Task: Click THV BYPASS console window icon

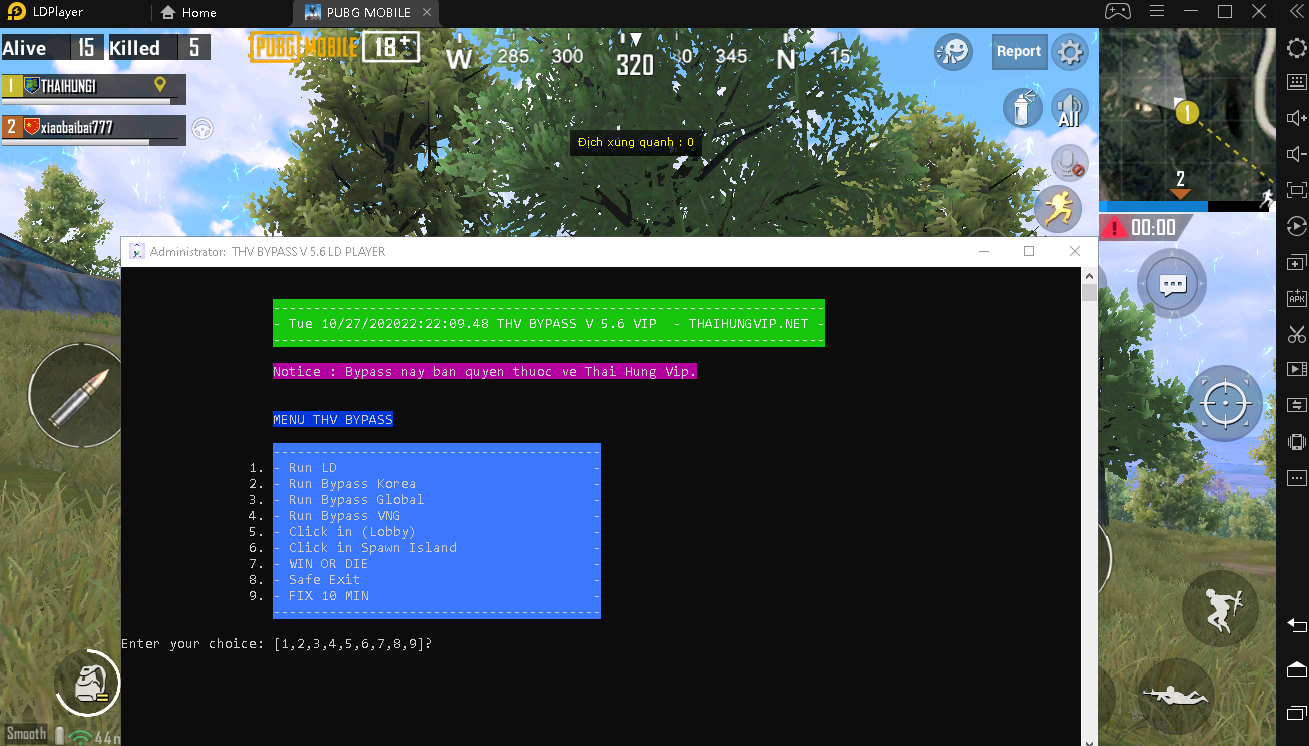Action: pos(137,251)
